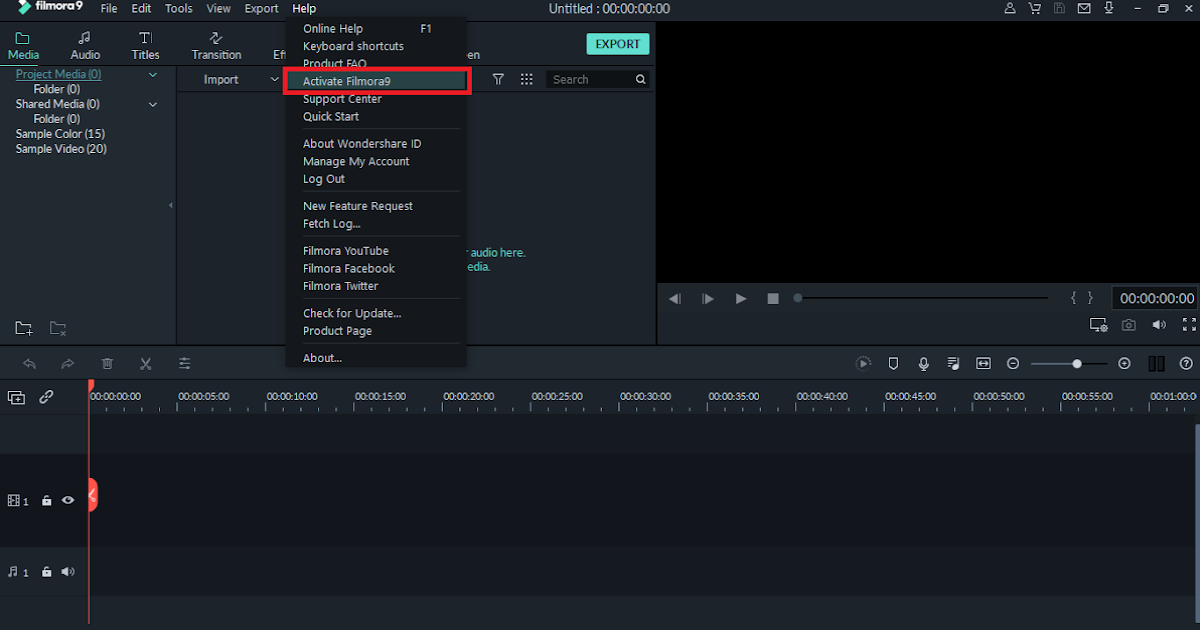Screen dimensions: 1200x630
Task: Click the search magnifier icon
Action: 641,79
